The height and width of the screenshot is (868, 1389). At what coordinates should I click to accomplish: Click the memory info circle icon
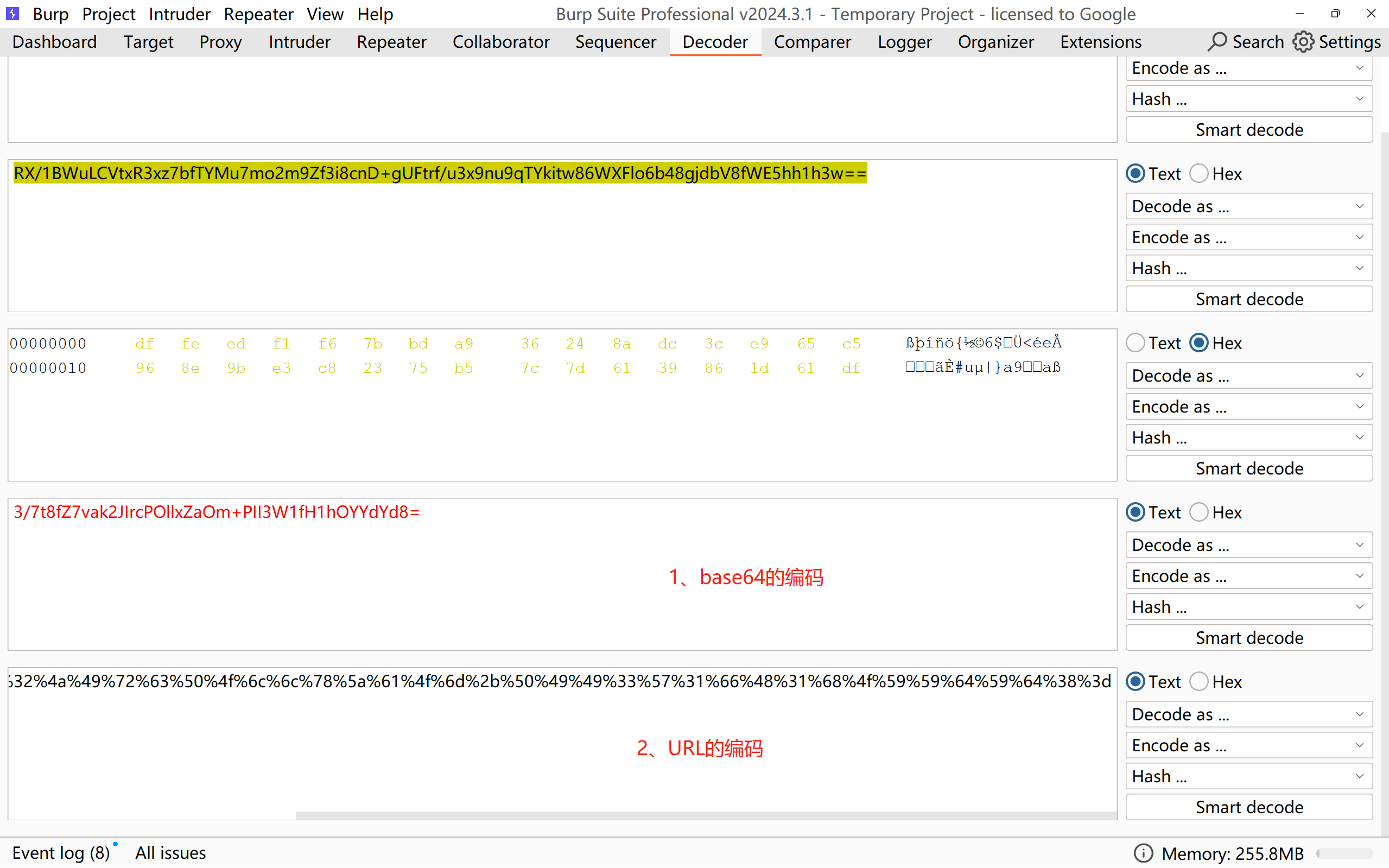coord(1143,853)
